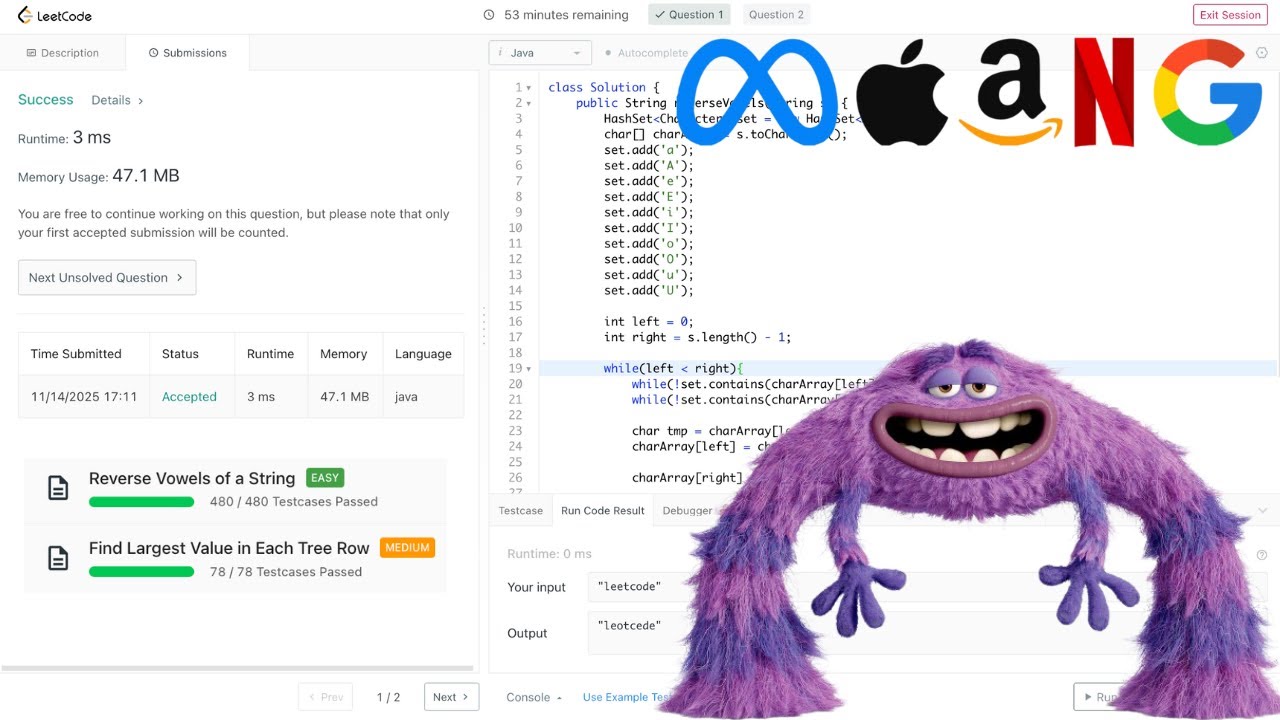Click the Exit Session button
The image size is (1280, 720).
tap(1230, 15)
